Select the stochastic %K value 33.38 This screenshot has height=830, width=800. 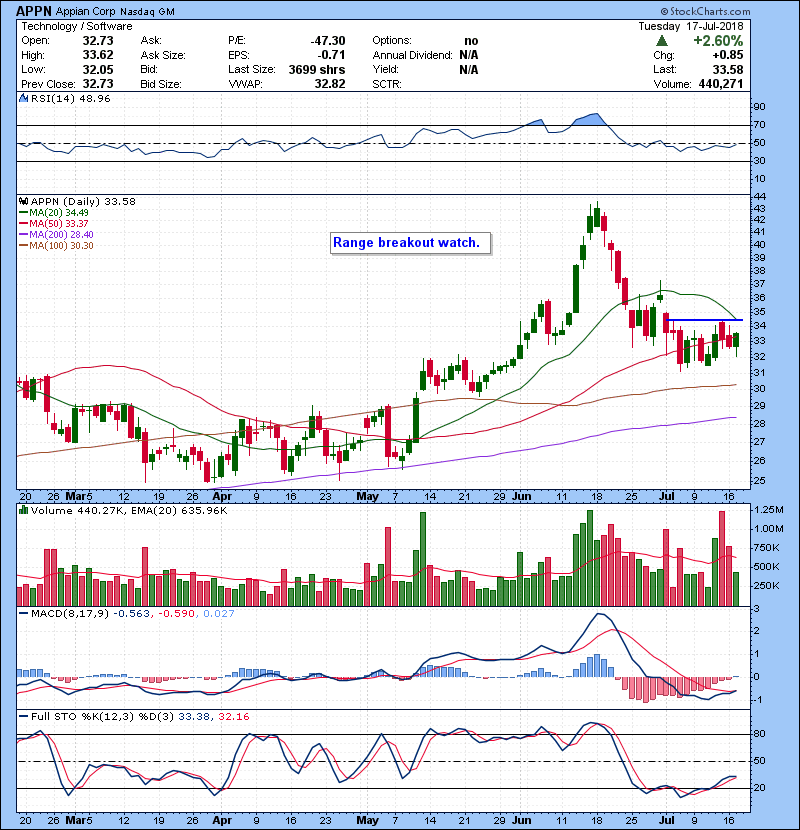[x=194, y=717]
